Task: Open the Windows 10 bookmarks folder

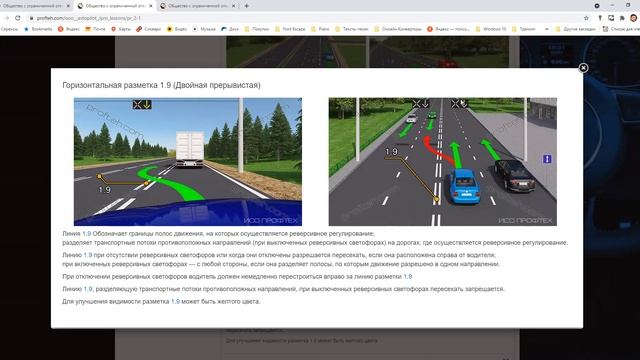Action: [x=491, y=29]
